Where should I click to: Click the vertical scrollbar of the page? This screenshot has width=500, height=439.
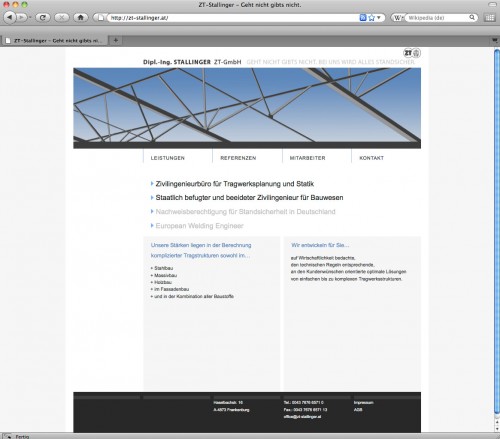point(497,233)
